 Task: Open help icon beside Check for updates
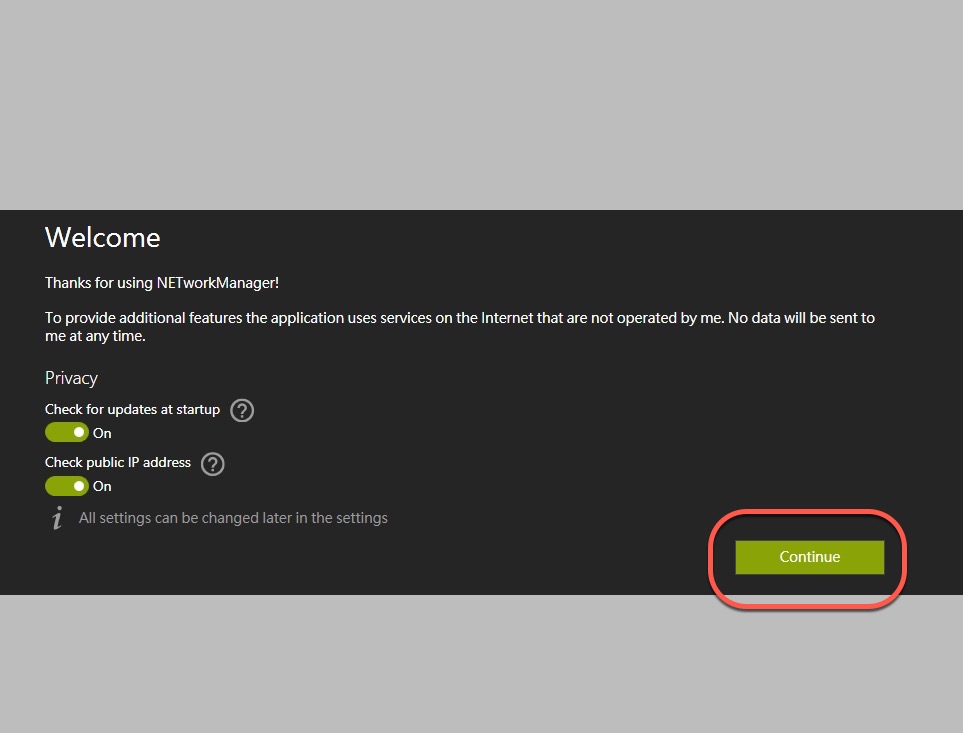(242, 410)
